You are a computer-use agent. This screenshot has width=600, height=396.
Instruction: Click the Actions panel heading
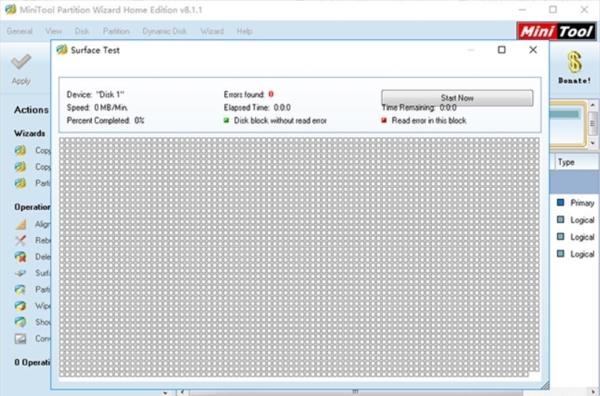point(31,110)
